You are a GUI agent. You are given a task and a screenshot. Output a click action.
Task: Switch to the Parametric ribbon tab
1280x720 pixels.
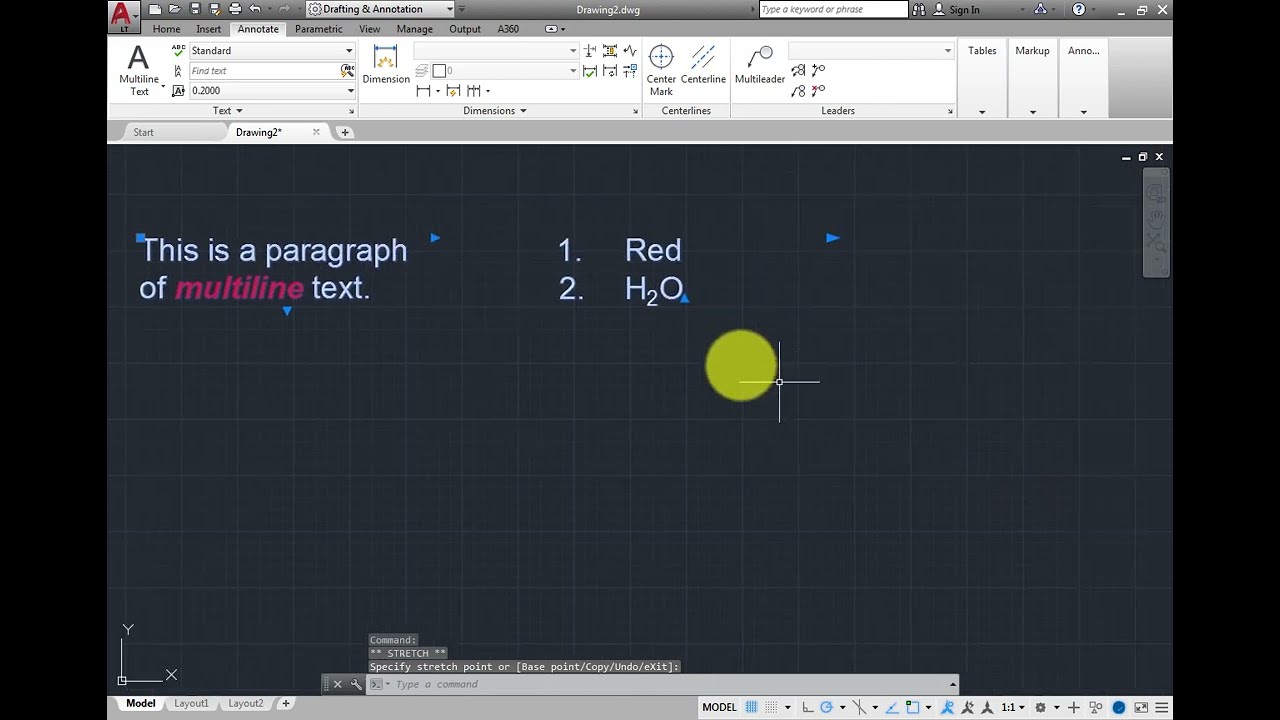pos(318,29)
